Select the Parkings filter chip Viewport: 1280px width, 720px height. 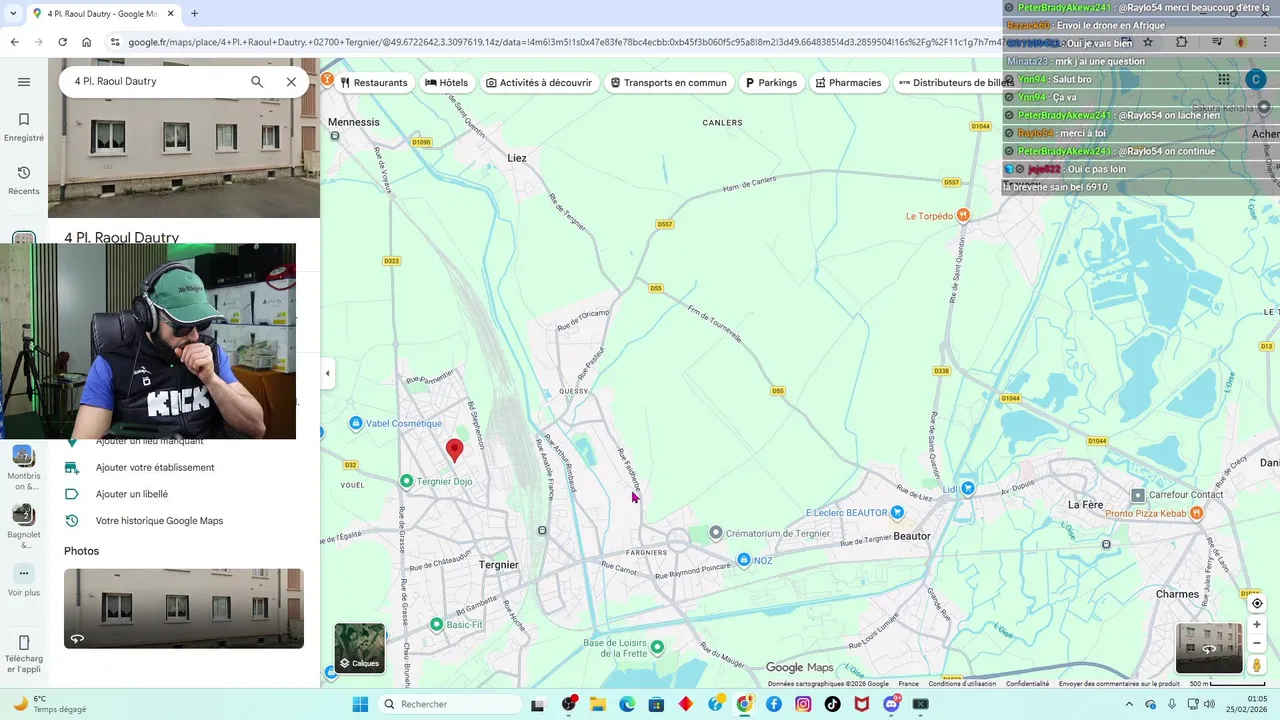[770, 83]
